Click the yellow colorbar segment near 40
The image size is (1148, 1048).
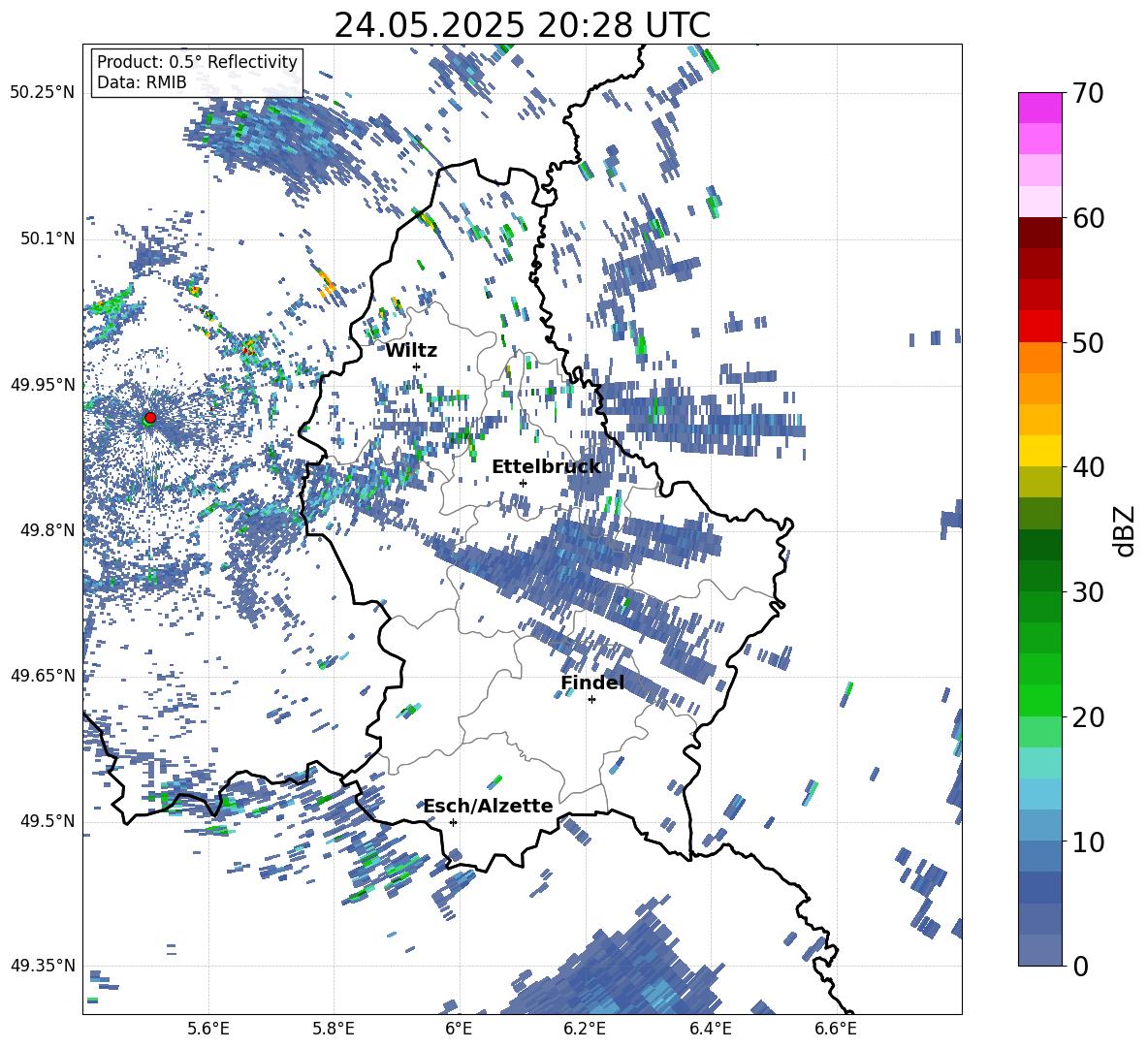1039,451
